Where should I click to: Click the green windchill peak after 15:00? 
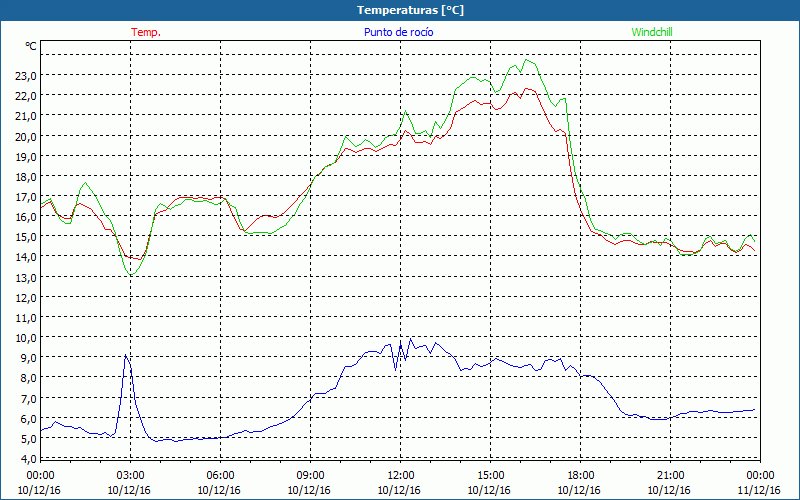(x=527, y=60)
